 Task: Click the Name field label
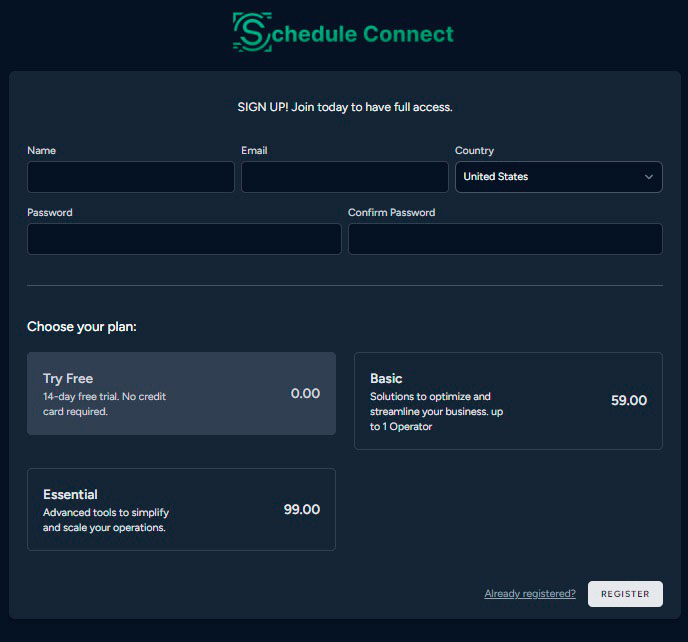tap(42, 150)
